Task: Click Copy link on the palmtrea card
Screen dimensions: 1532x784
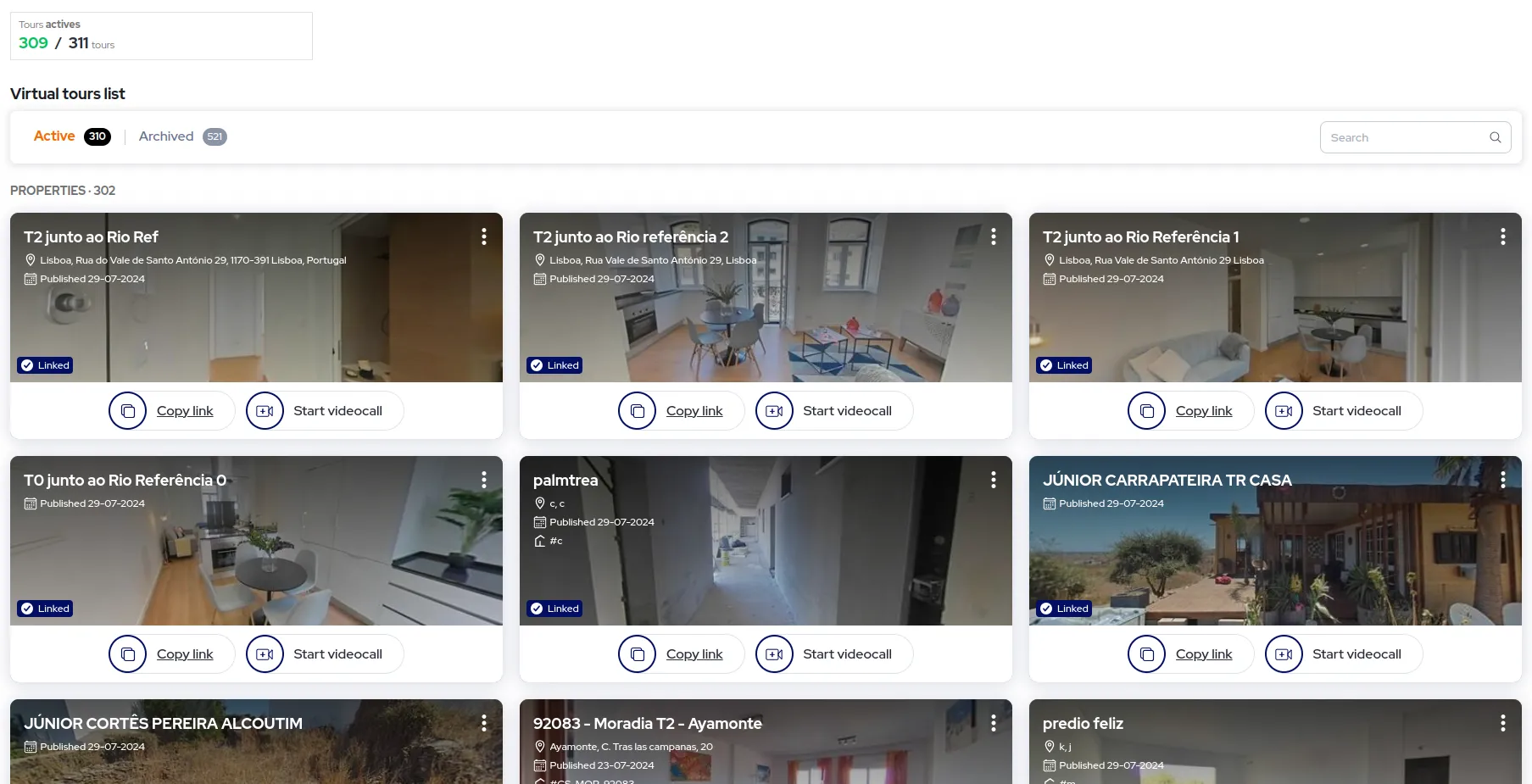Action: point(694,653)
